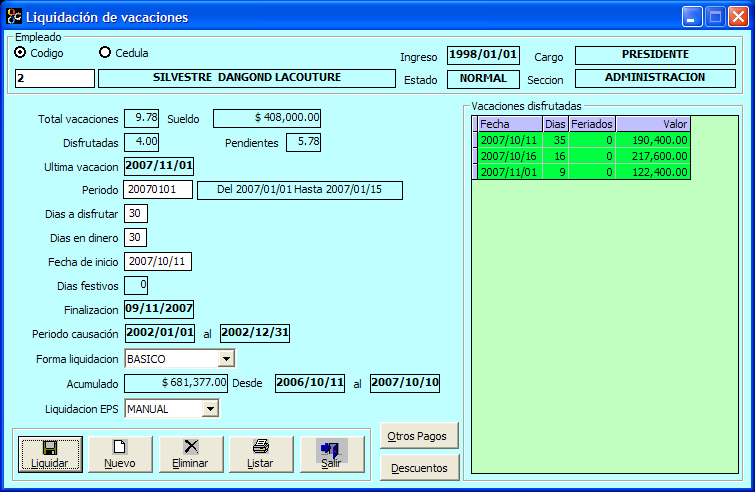Select the vacation row dated 2007/11/01
Image resolution: width=755 pixels, height=492 pixels.
[x=581, y=172]
